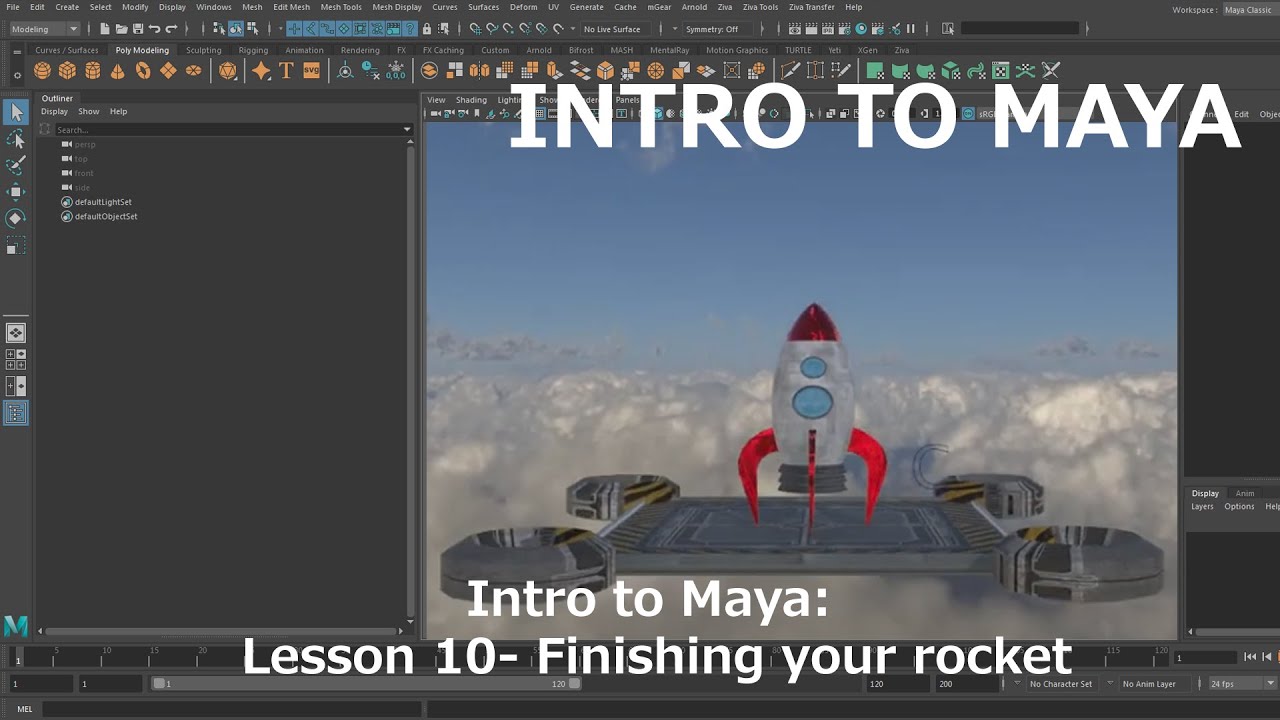Create a polygon cube from the shelf
Screen dimensions: 1280x720
coord(67,70)
